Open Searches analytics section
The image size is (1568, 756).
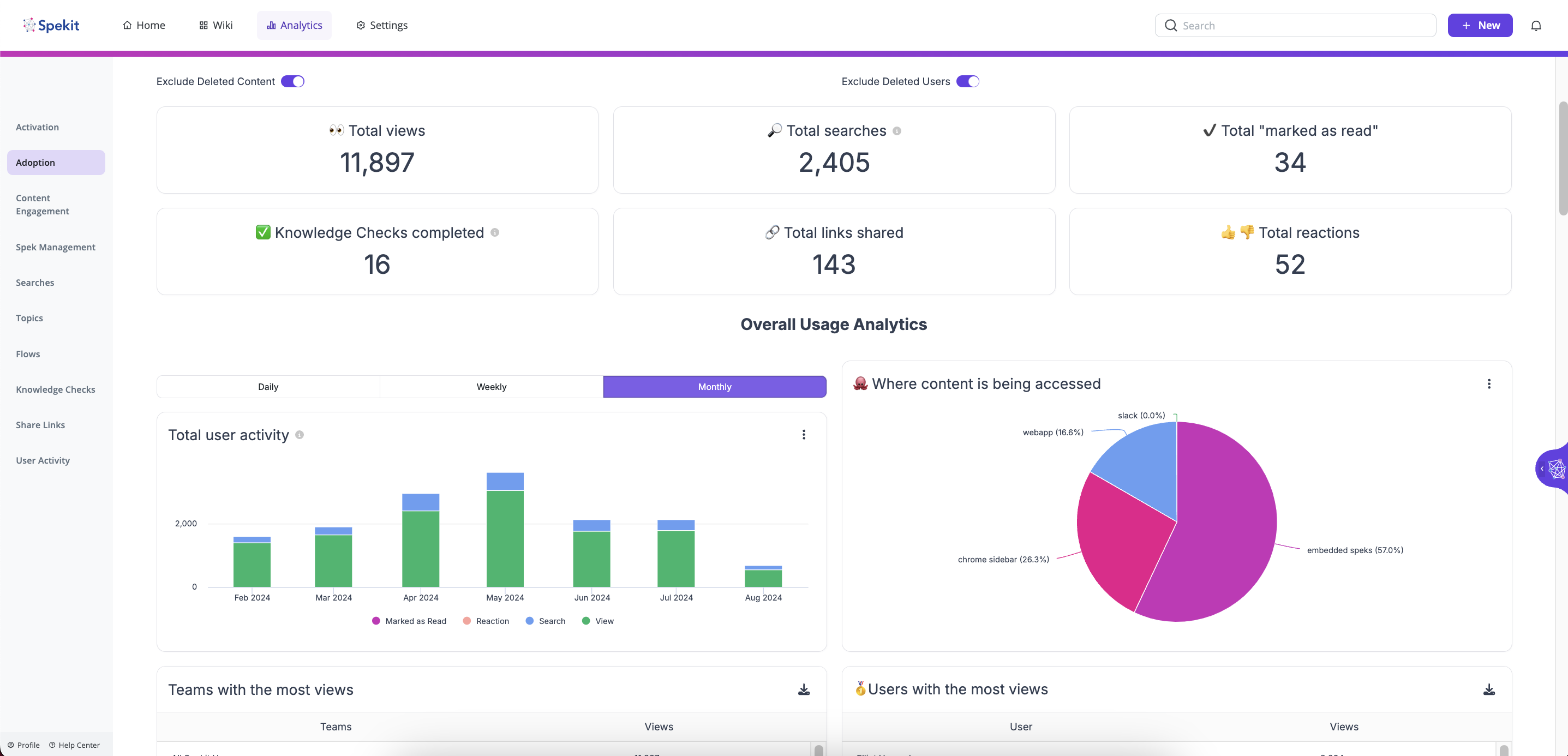56,283
